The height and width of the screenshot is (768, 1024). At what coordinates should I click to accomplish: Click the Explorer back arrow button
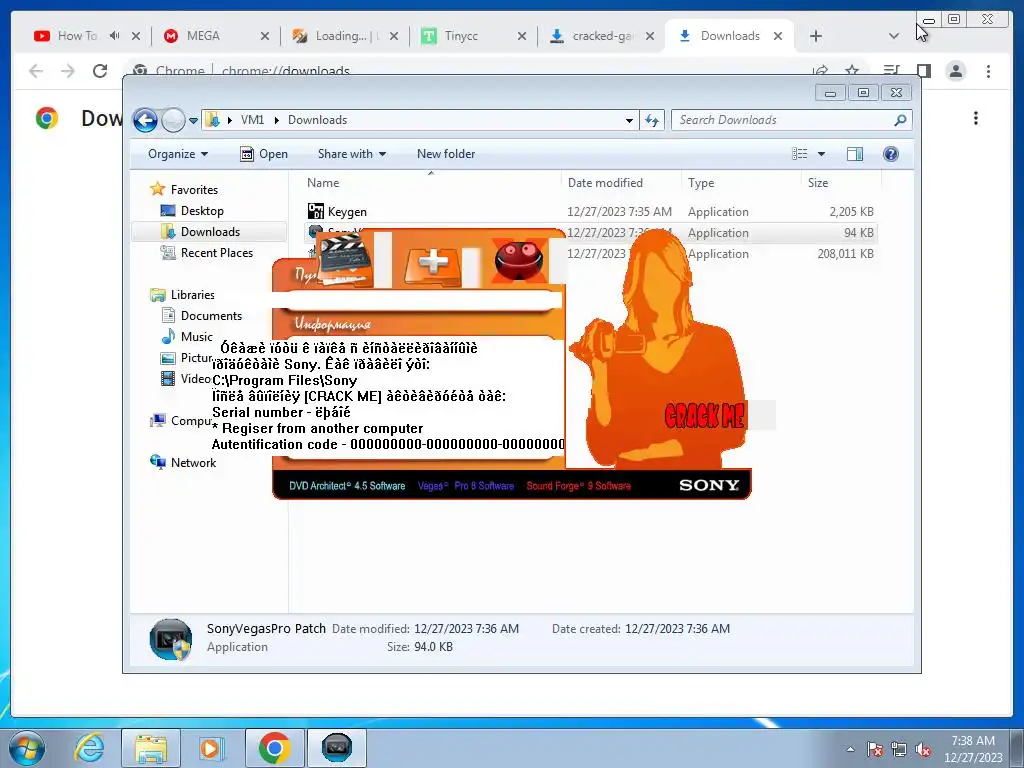(145, 120)
